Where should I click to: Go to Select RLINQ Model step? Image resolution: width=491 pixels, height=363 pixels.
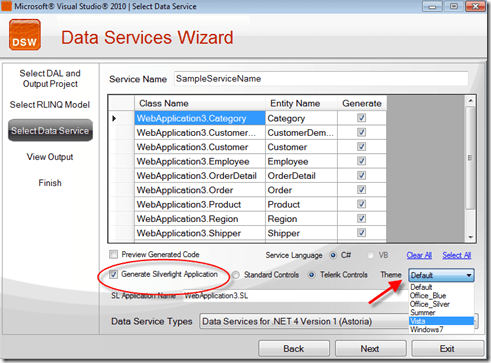click(50, 105)
